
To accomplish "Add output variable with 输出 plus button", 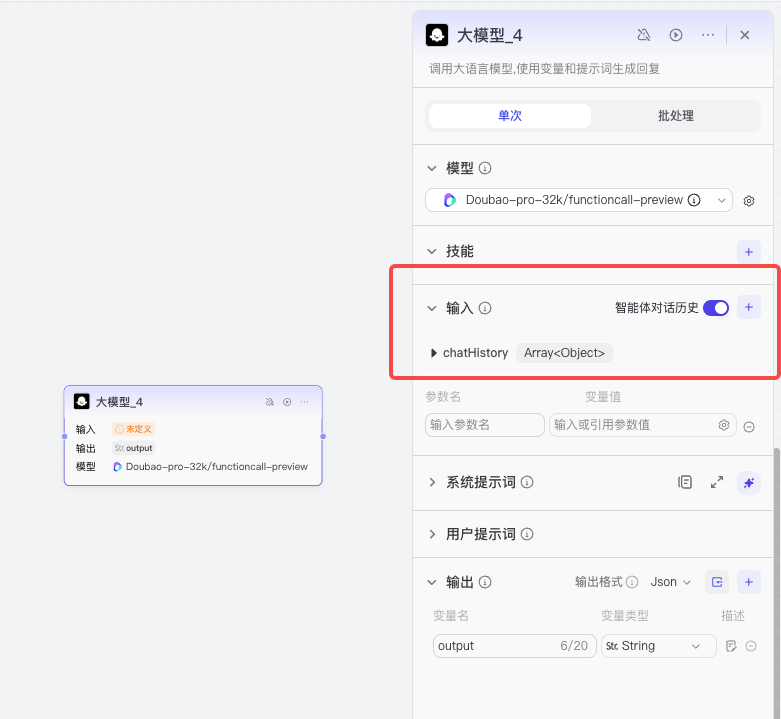I will (749, 582).
